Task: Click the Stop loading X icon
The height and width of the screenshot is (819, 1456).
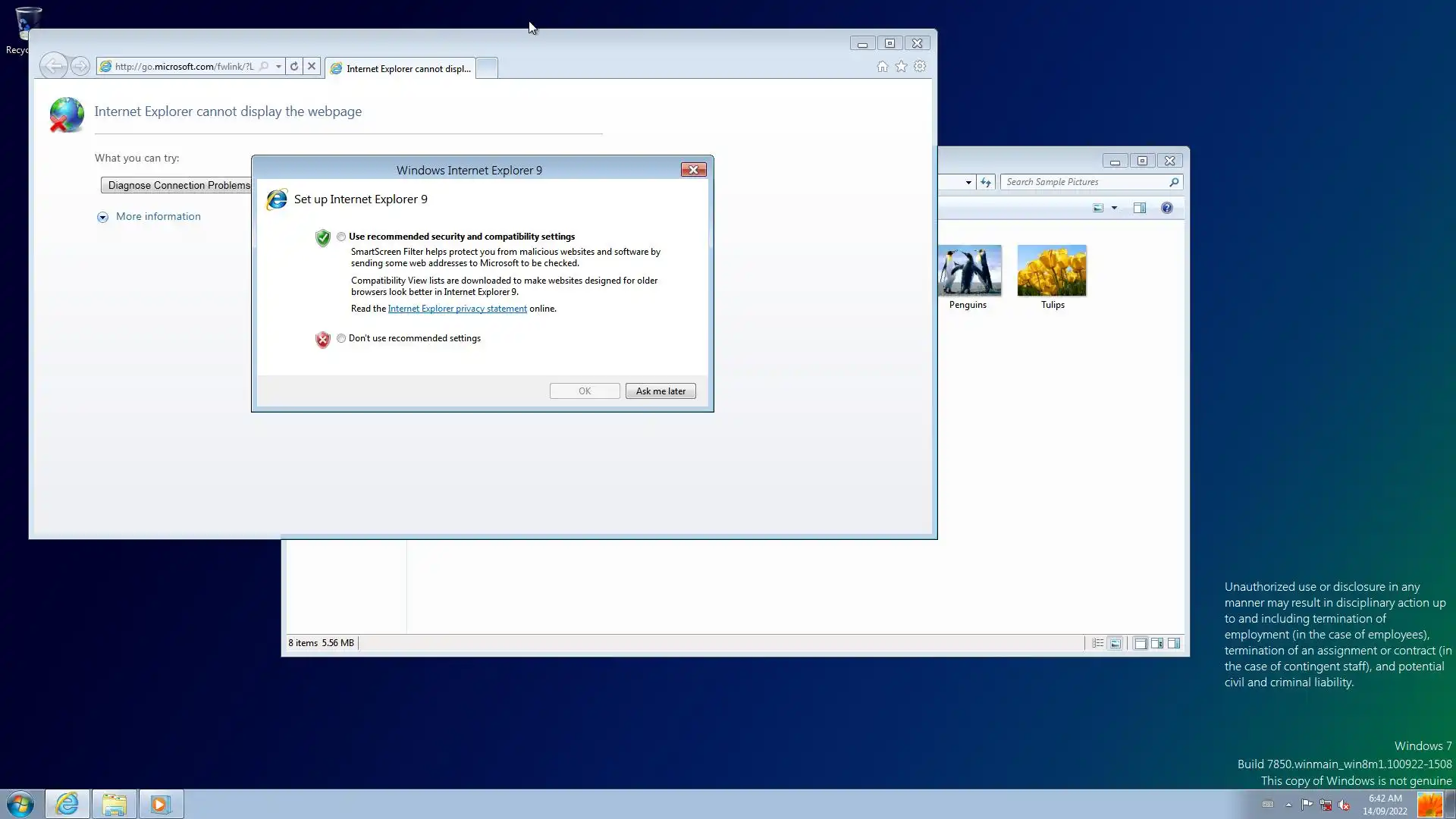Action: coord(312,67)
